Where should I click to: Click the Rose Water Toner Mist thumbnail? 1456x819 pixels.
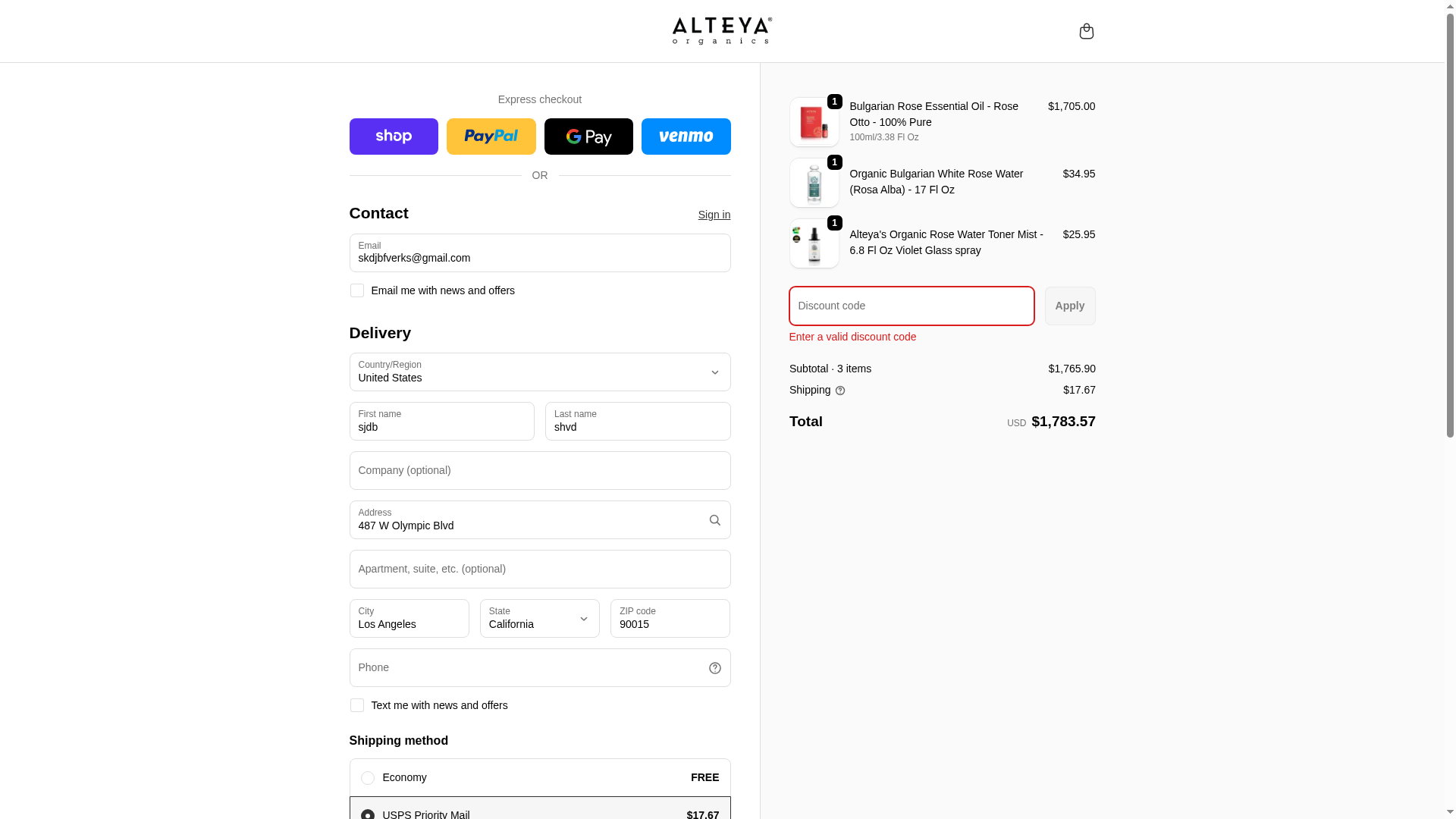(814, 243)
